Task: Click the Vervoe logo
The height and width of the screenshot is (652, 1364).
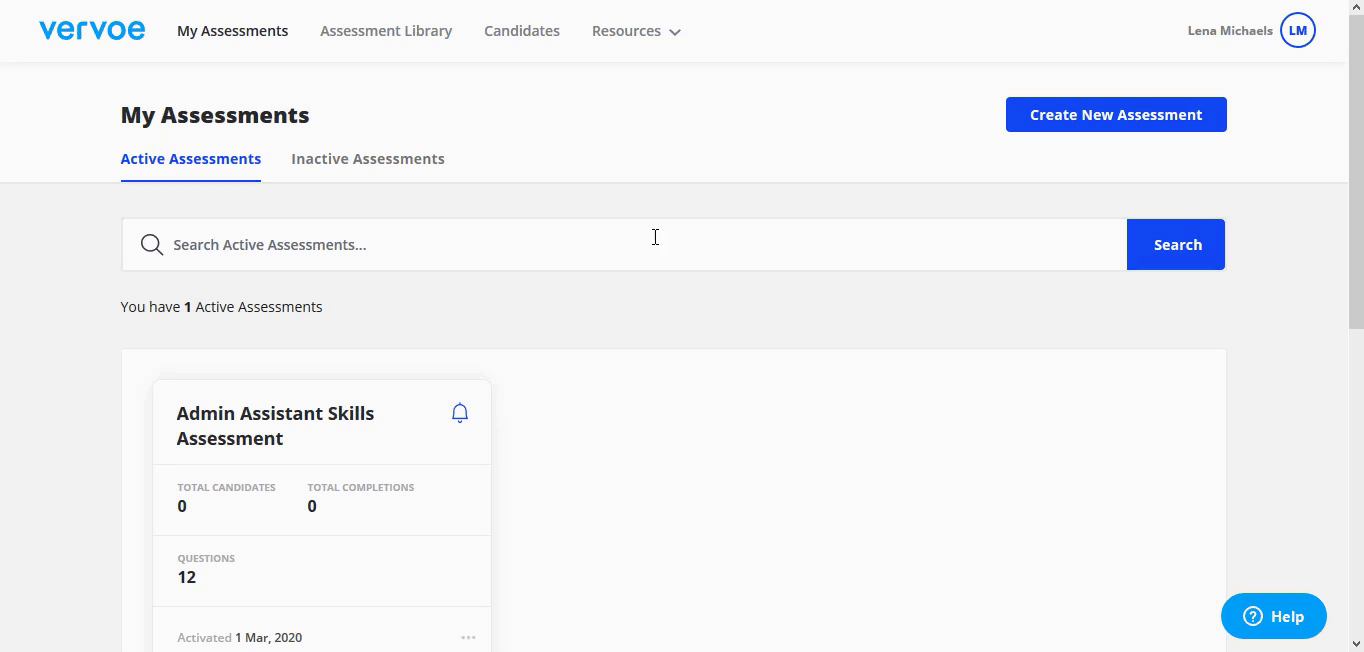Action: [x=92, y=31]
